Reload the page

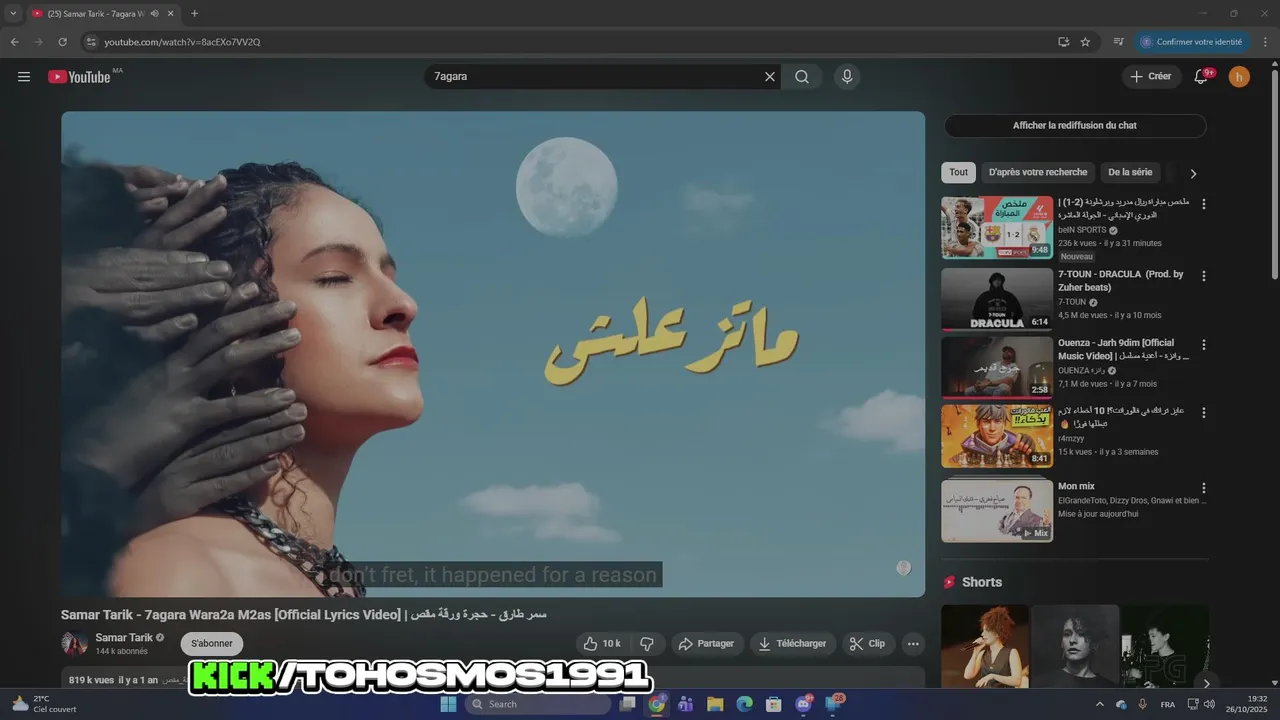(62, 42)
